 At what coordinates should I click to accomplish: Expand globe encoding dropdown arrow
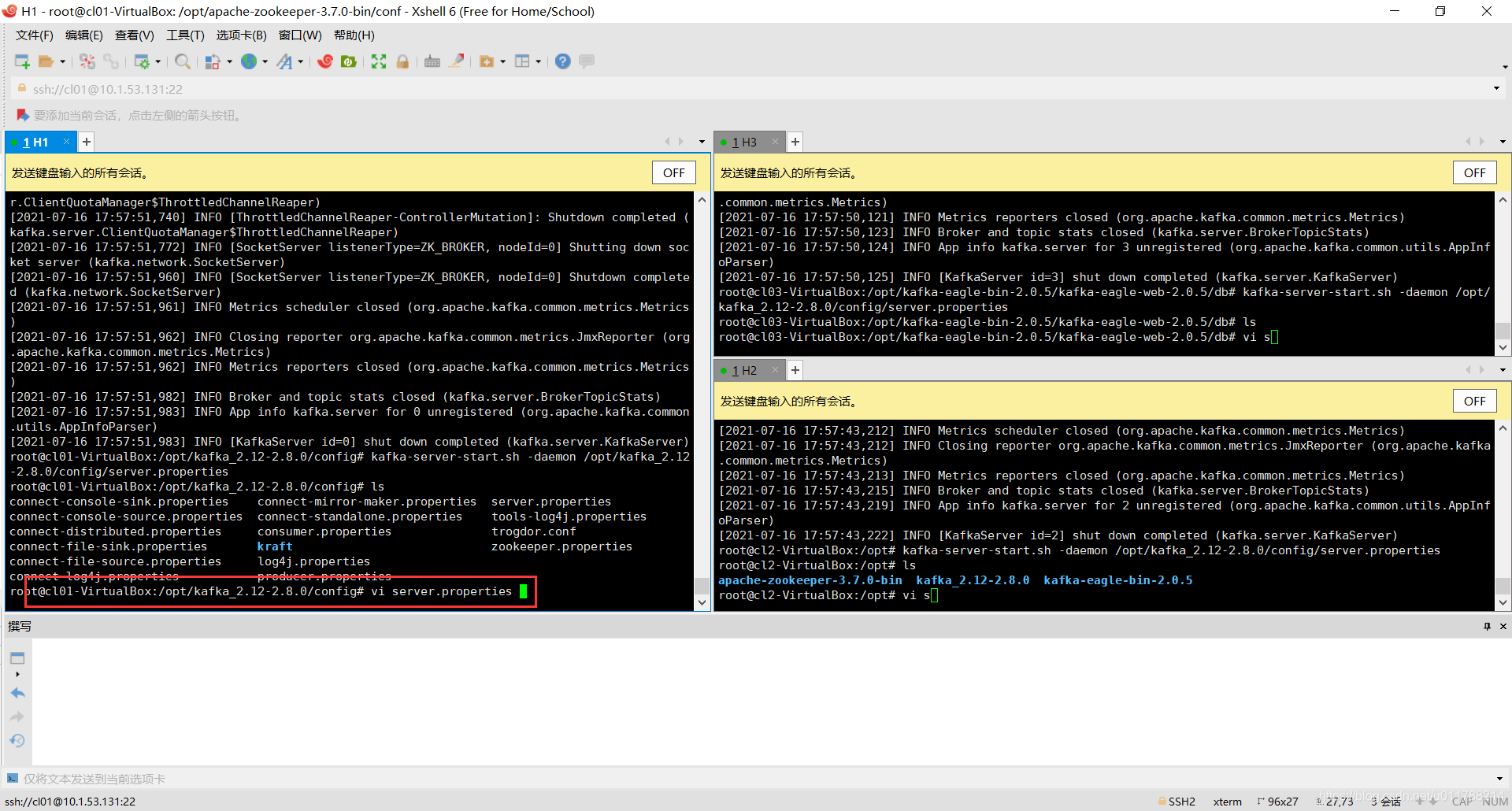click(x=265, y=62)
